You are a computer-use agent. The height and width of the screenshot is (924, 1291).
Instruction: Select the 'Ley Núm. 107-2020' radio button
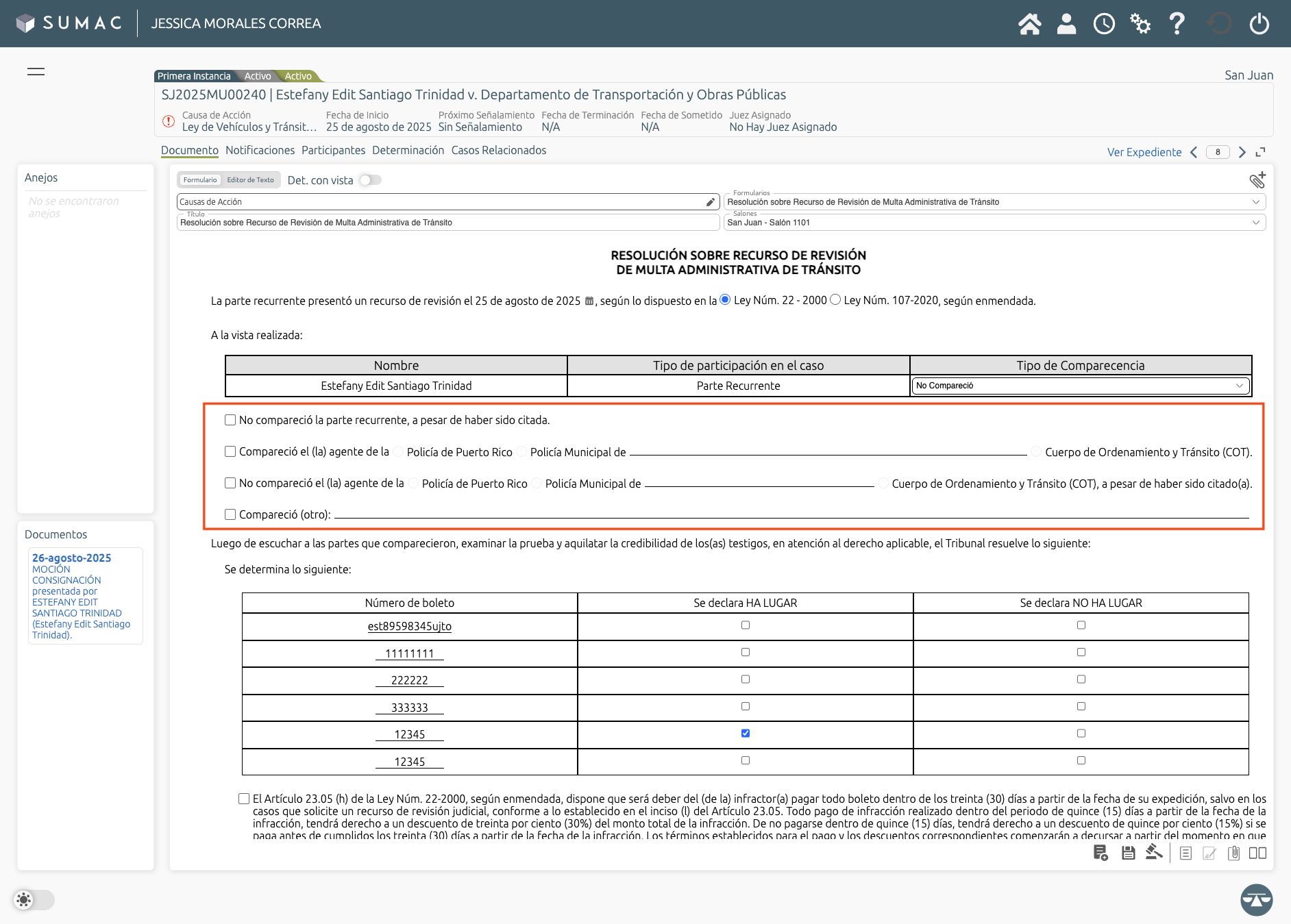coord(835,300)
